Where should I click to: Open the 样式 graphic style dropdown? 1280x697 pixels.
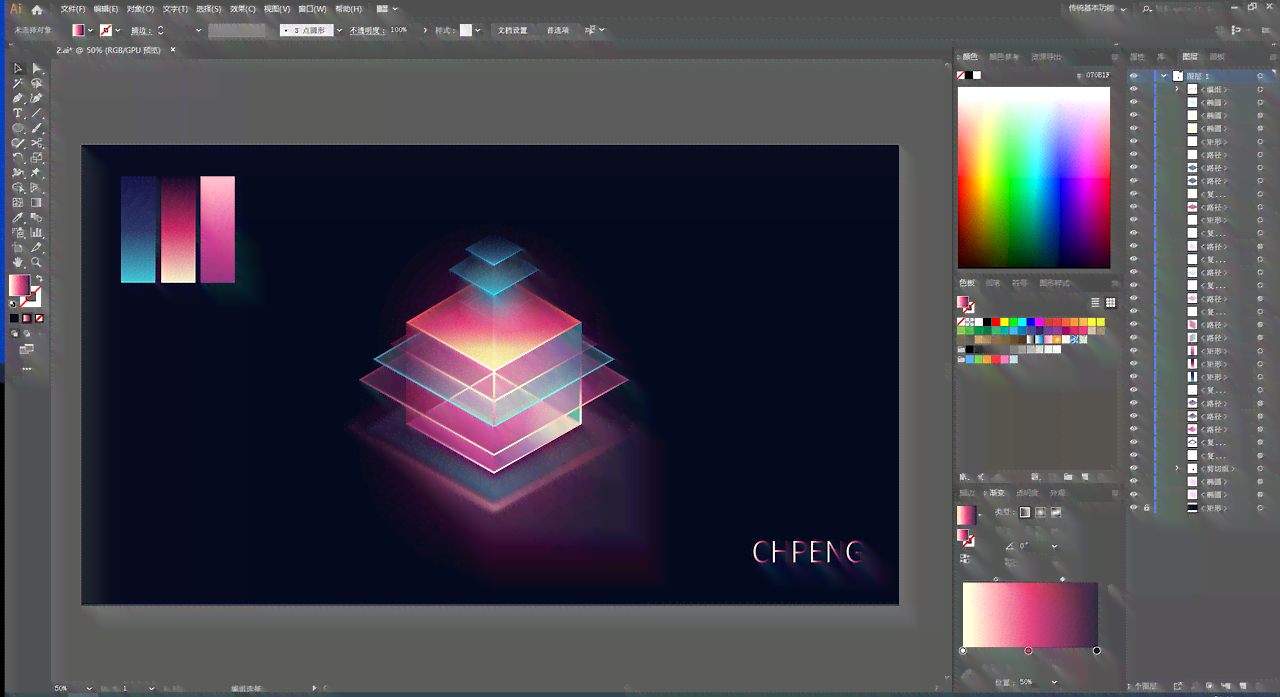[477, 30]
